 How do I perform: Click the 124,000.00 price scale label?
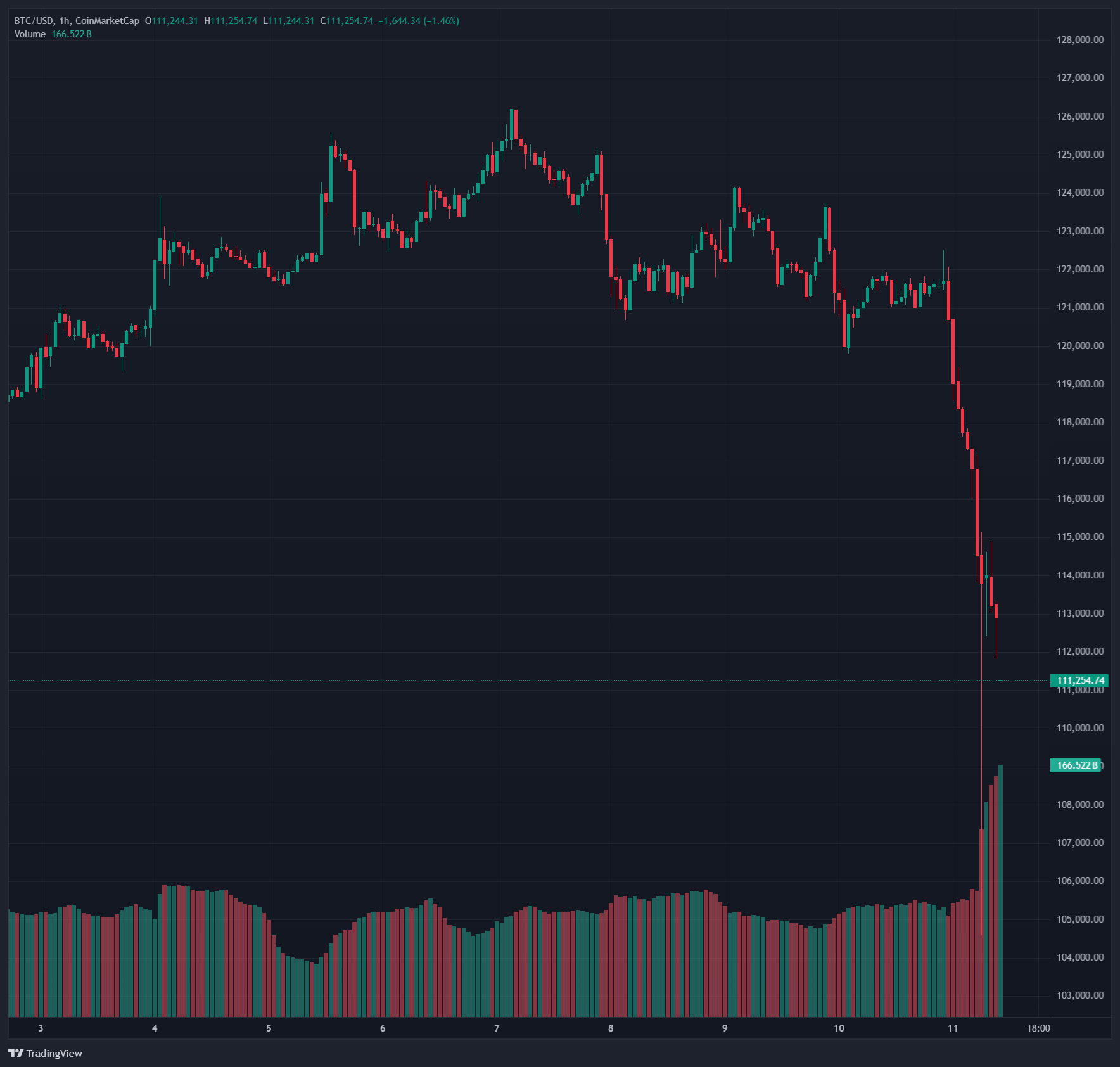(1080, 193)
